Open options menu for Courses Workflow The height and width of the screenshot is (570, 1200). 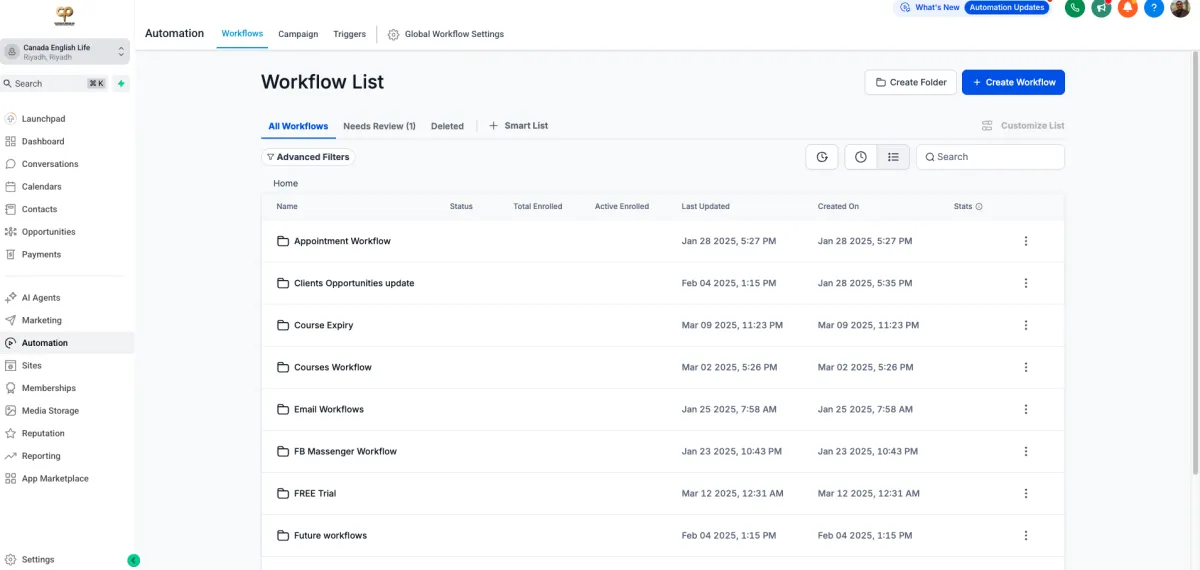click(x=1026, y=367)
